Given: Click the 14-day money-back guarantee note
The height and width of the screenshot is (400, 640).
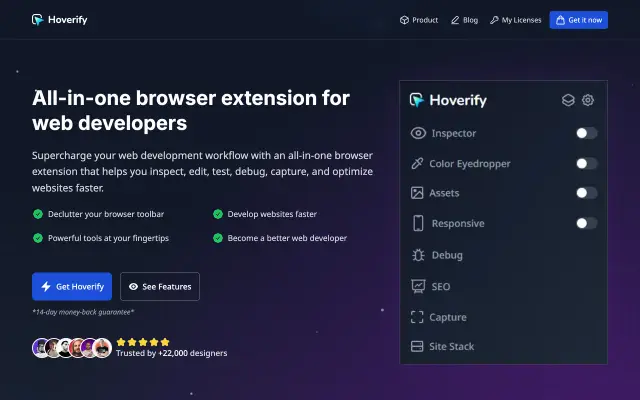Looking at the screenshot, I should coord(83,312).
